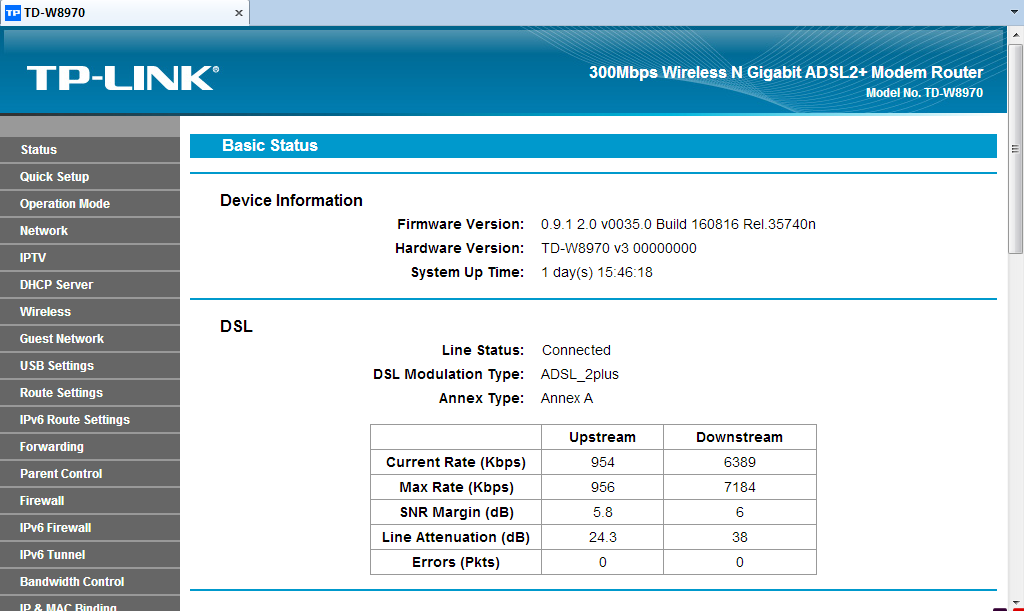Click downstream line attenuation 38

[739, 537]
